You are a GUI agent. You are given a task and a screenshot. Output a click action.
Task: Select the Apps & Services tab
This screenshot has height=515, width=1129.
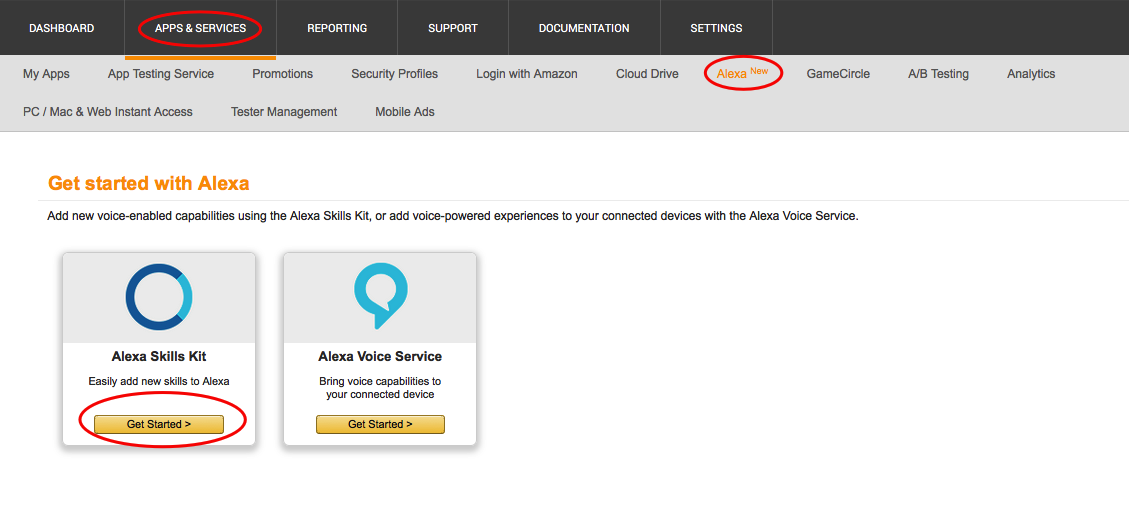point(200,28)
